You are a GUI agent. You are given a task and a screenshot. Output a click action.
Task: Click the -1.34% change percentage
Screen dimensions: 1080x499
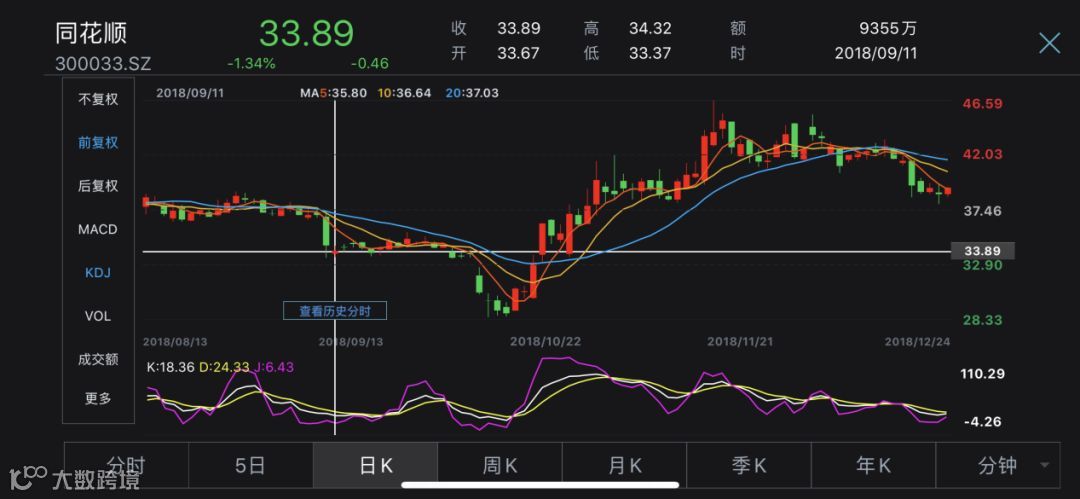tap(251, 64)
